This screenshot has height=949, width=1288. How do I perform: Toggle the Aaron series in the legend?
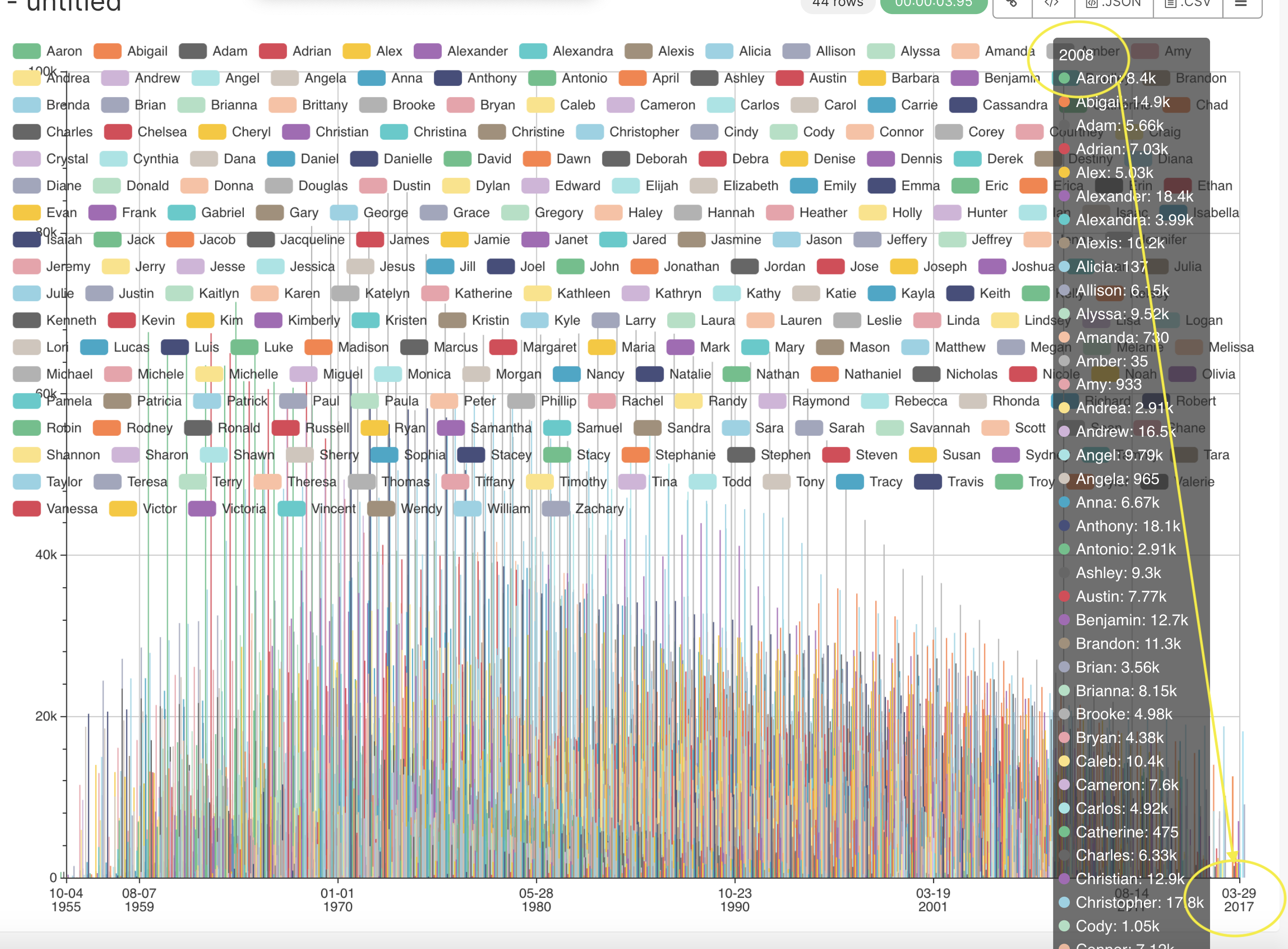63,51
